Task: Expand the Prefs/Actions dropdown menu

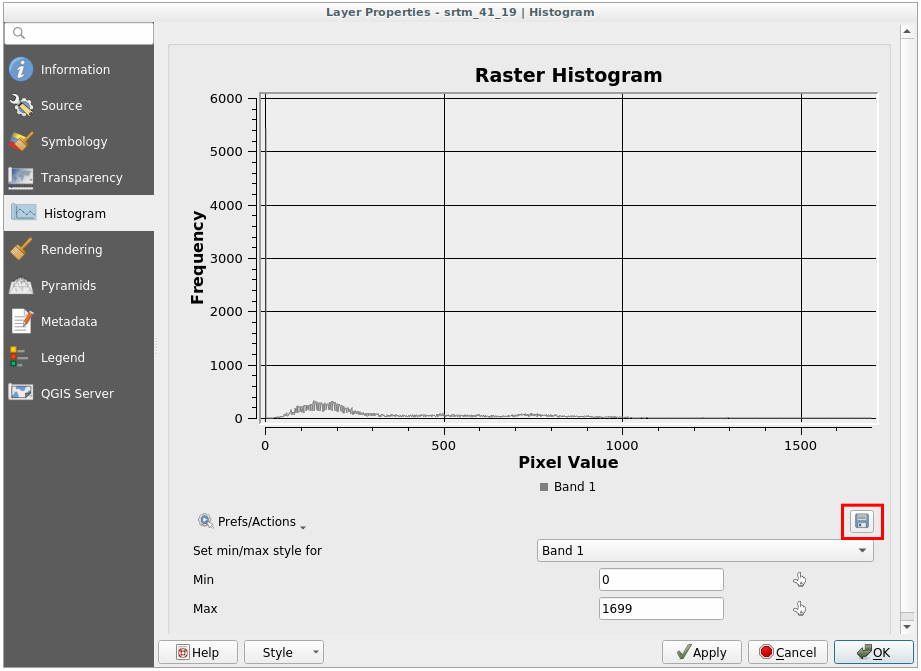Action: click(x=252, y=522)
